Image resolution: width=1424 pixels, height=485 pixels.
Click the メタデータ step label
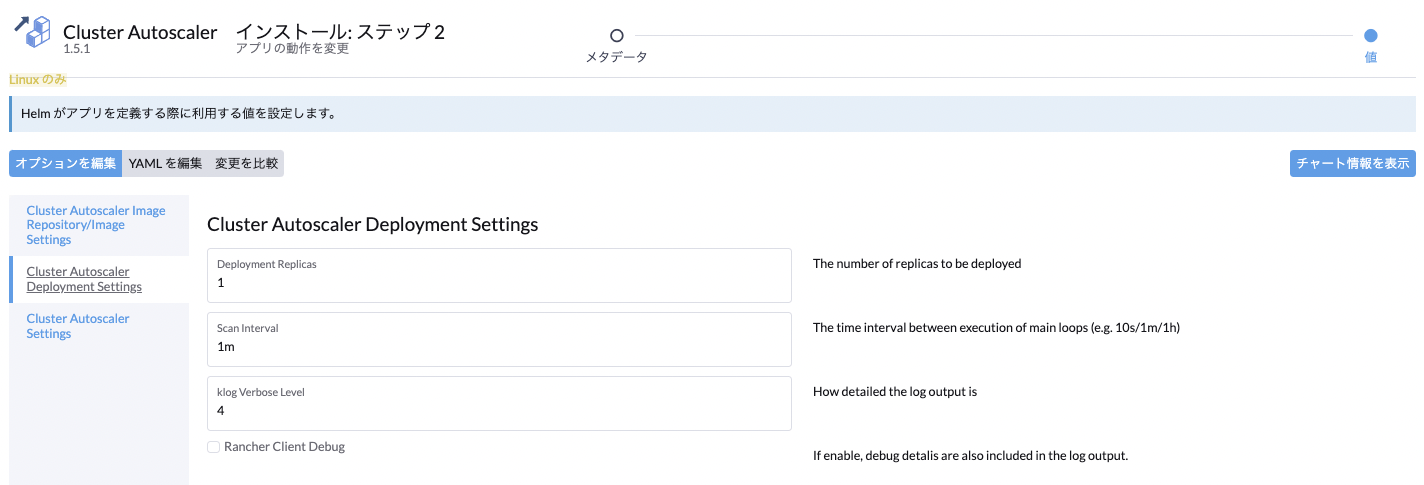[x=616, y=57]
